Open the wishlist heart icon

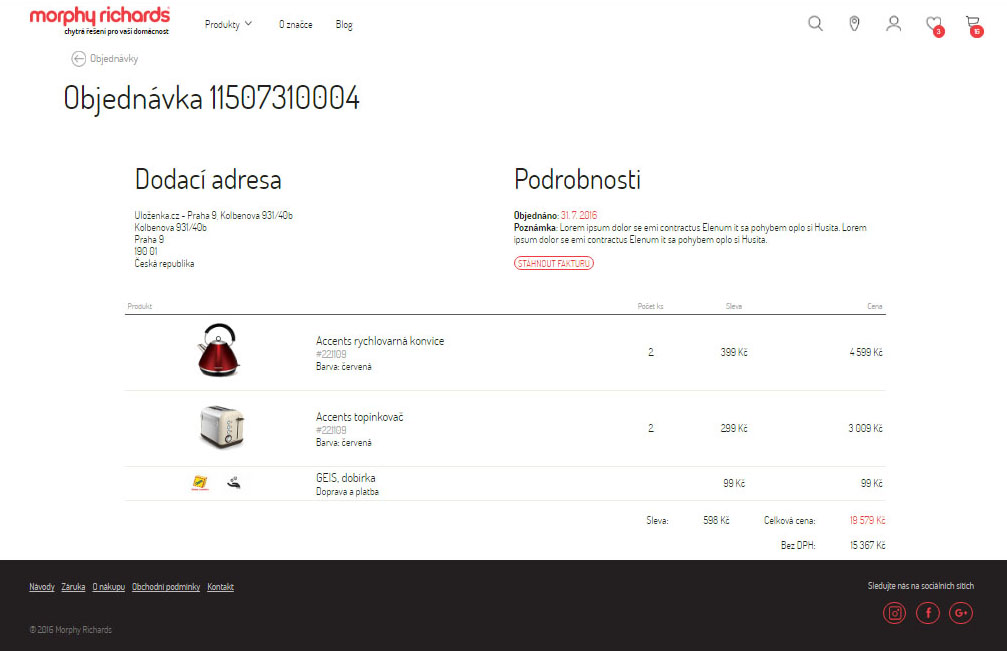pyautogui.click(x=934, y=25)
